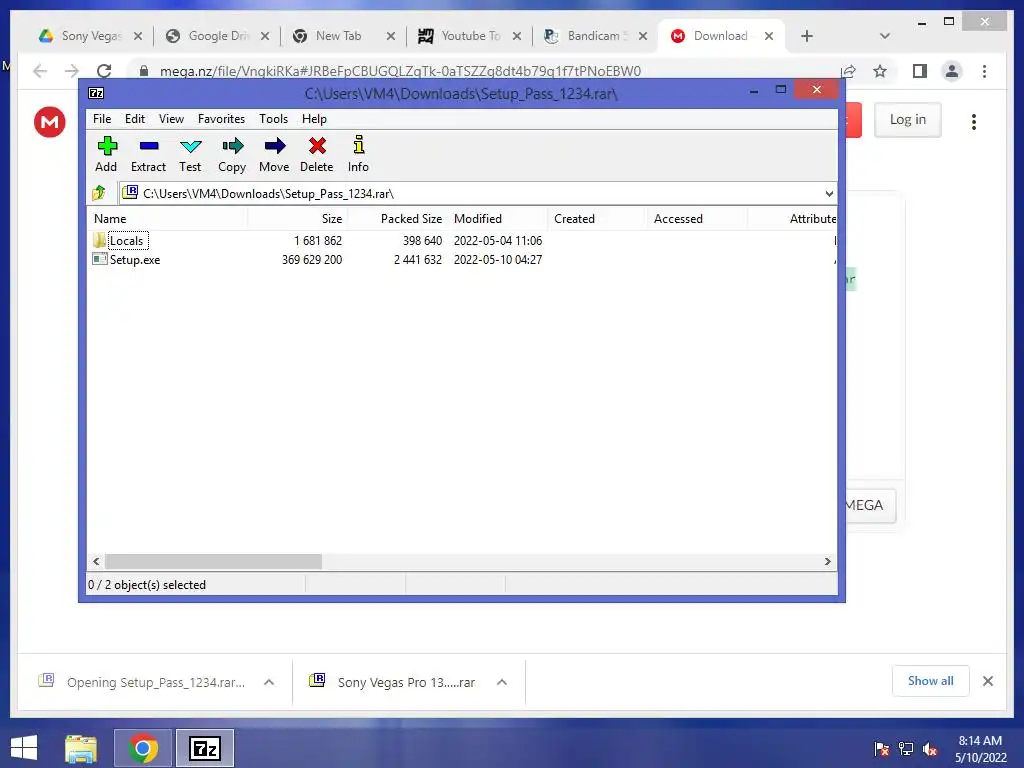The height and width of the screenshot is (768, 1024).
Task: Click Show all downloads button
Action: coord(931,681)
